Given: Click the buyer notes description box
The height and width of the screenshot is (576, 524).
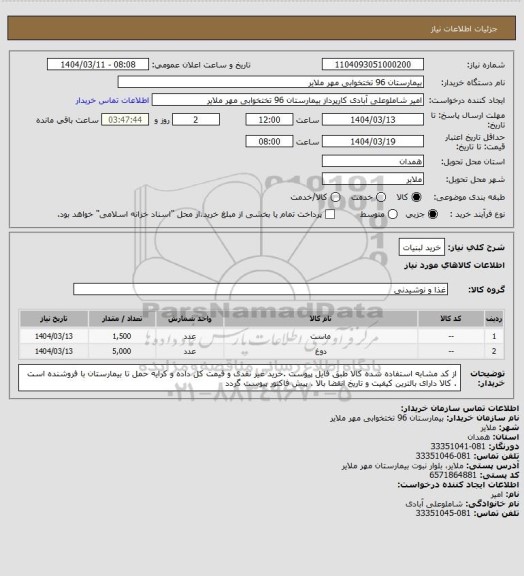Looking at the screenshot, I should (x=240, y=378).
